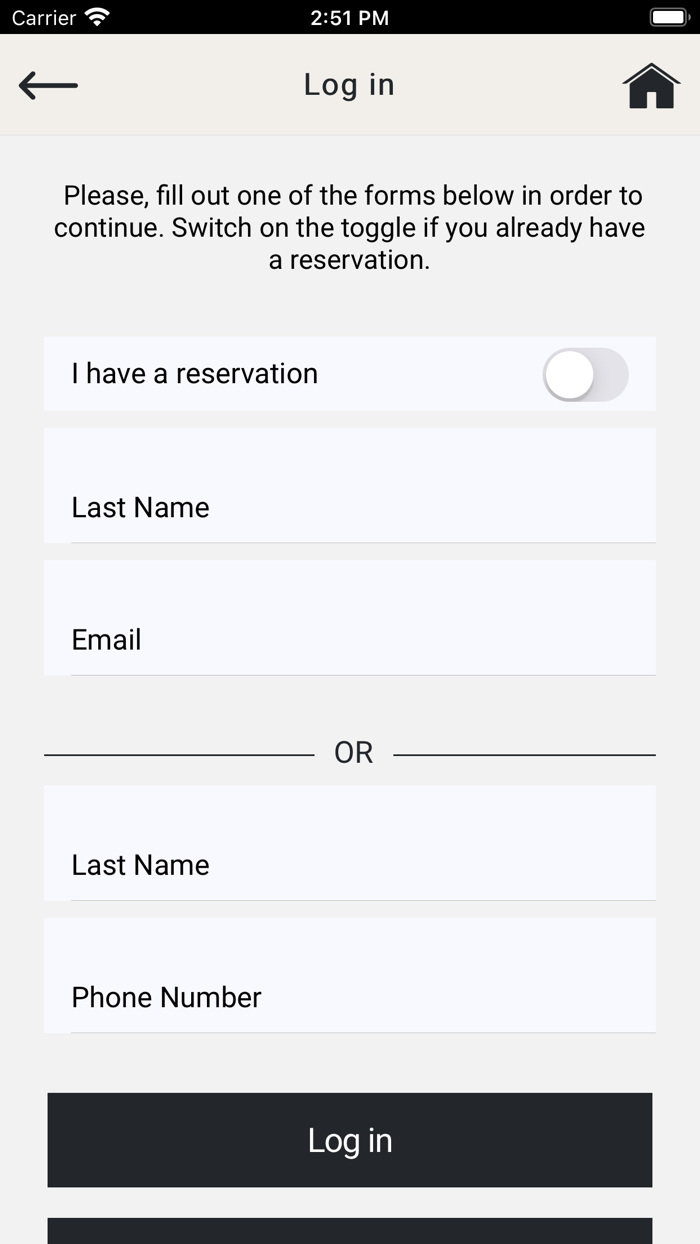Viewport: 700px width, 1244px height.
Task: Tap the Home icon in the navigation bar
Action: click(x=651, y=85)
